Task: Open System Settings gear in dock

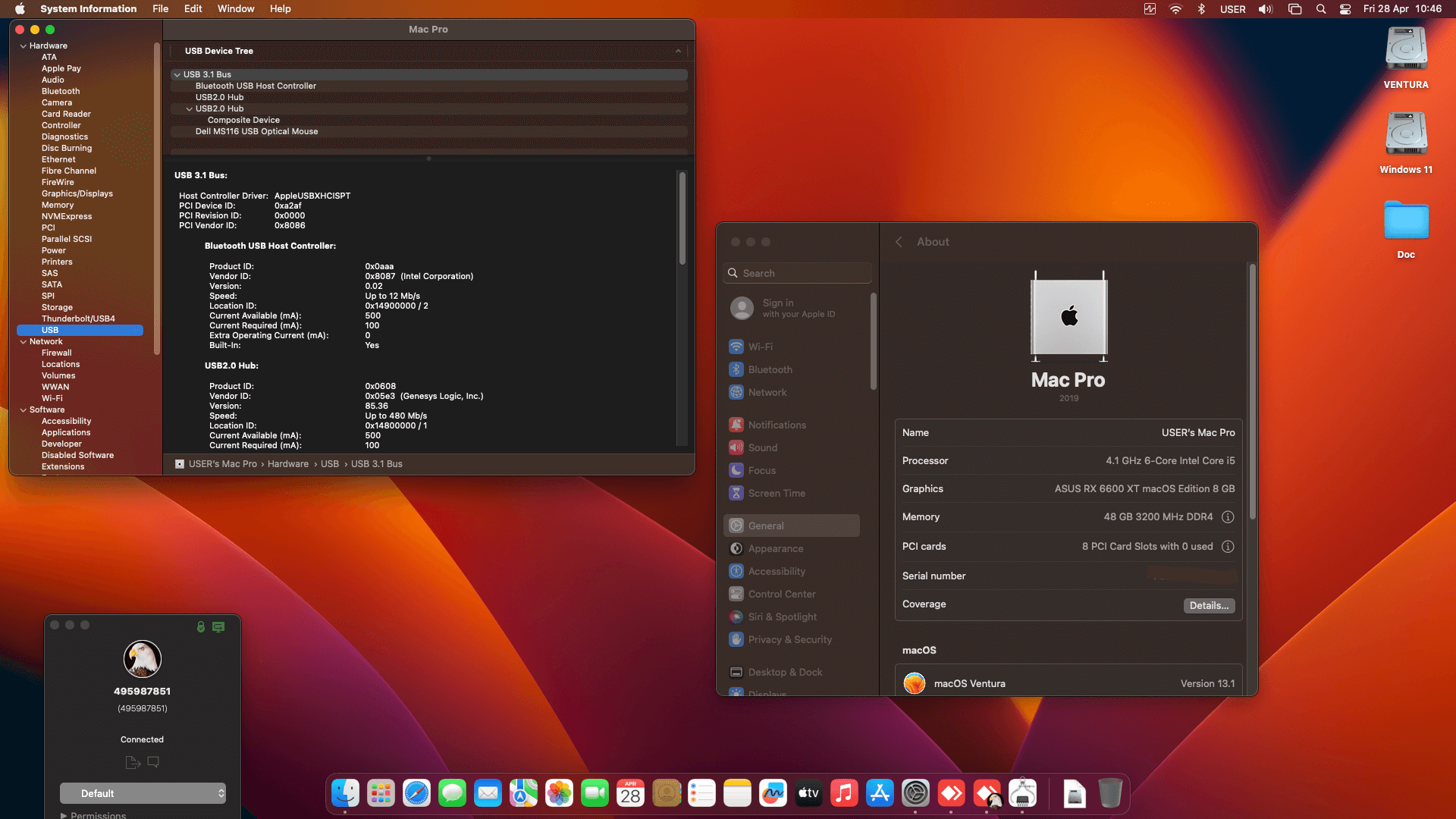Action: click(x=915, y=793)
